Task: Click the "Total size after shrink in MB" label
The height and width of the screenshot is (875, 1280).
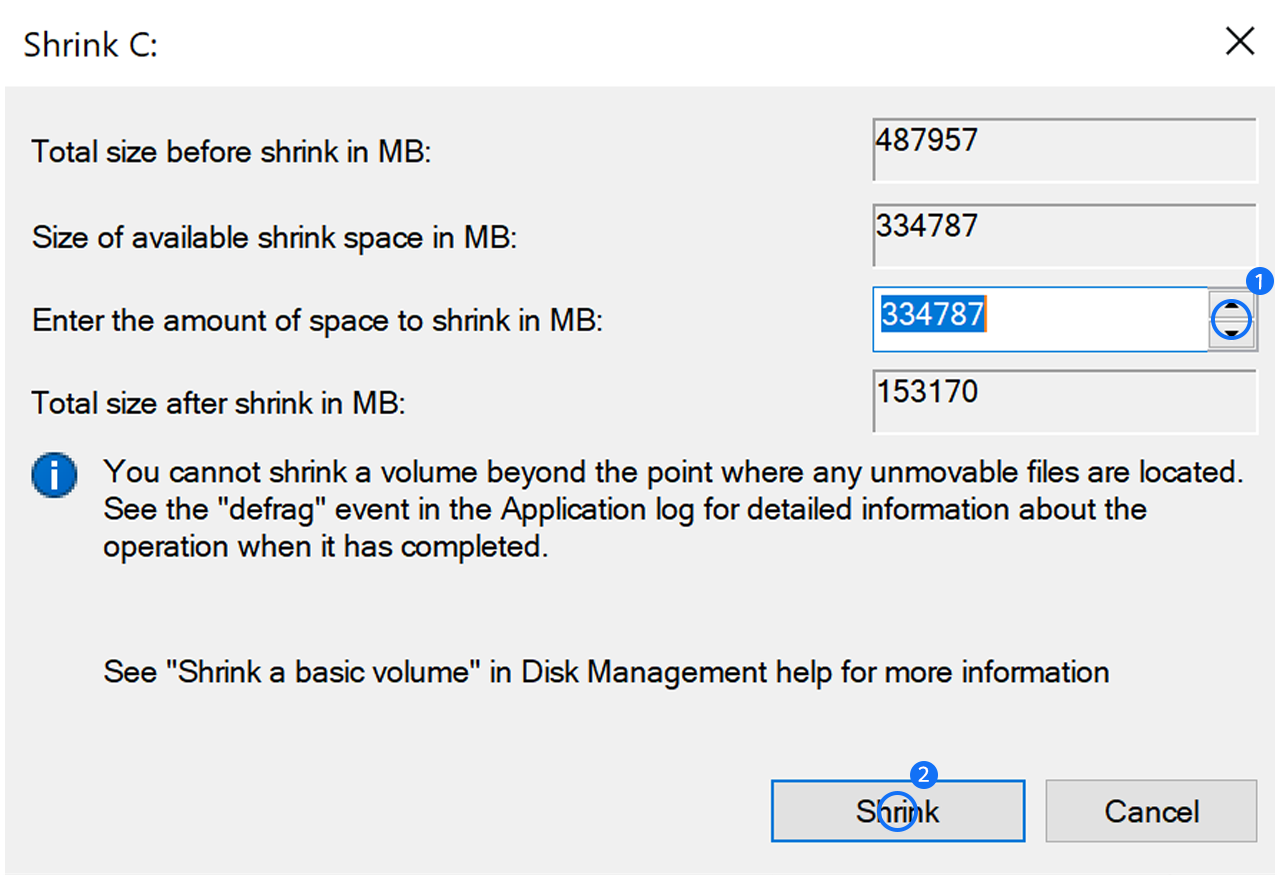Action: tap(218, 403)
